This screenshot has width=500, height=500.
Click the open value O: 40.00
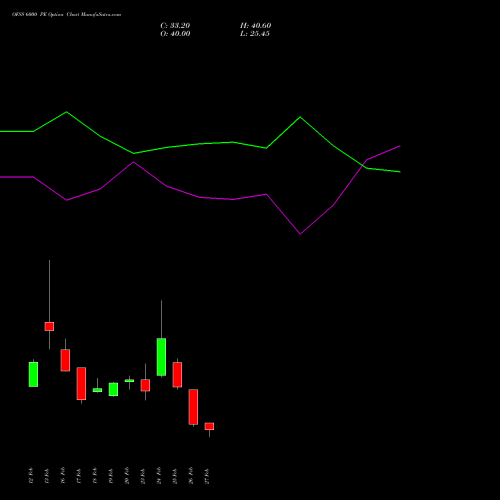point(175,34)
